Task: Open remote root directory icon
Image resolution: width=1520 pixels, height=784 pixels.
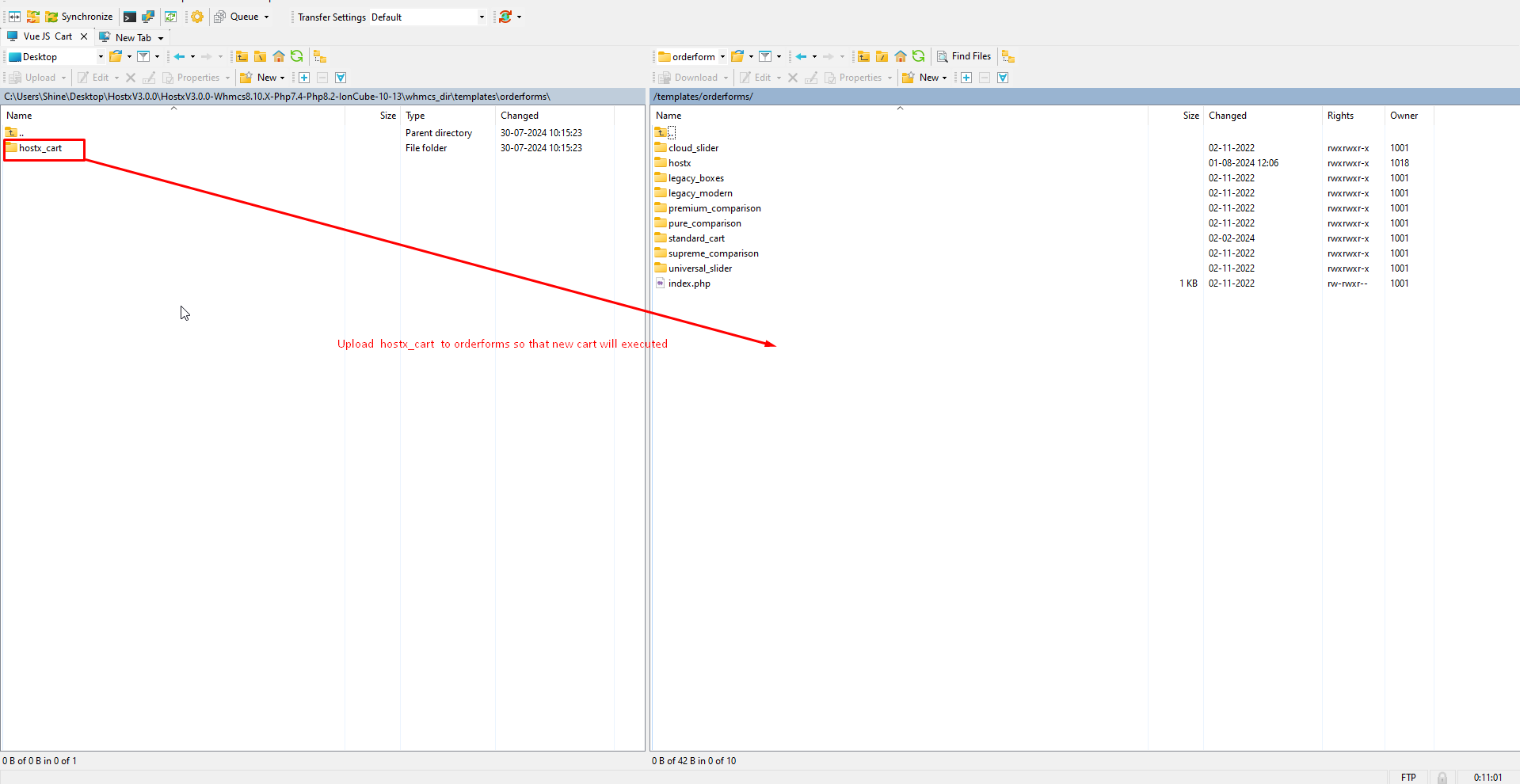Action: click(882, 56)
